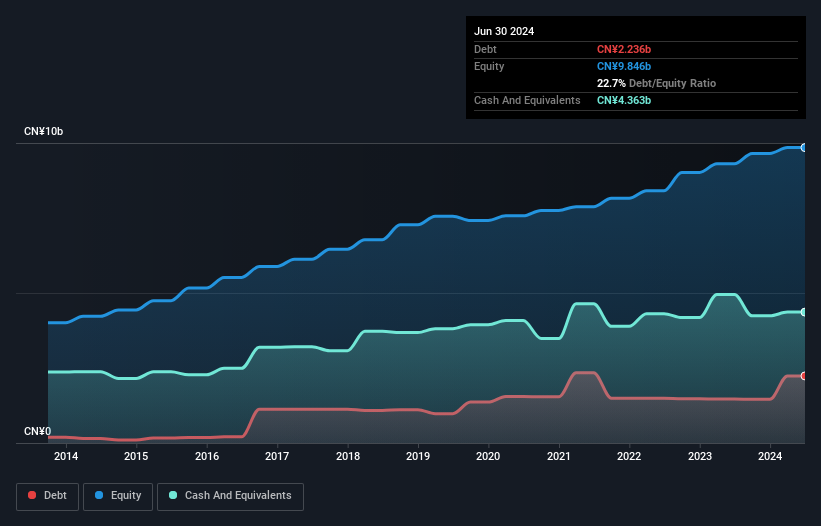Click the Equity row label in tooltip
This screenshot has width=821, height=526.
[x=489, y=66]
